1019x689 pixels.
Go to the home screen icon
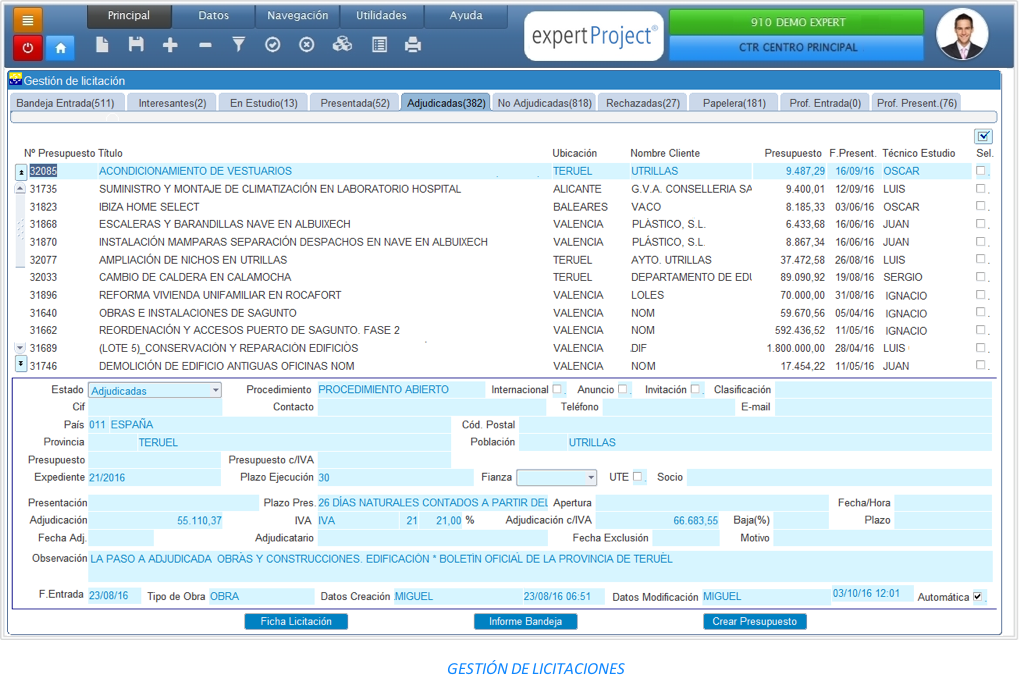[x=60, y=47]
